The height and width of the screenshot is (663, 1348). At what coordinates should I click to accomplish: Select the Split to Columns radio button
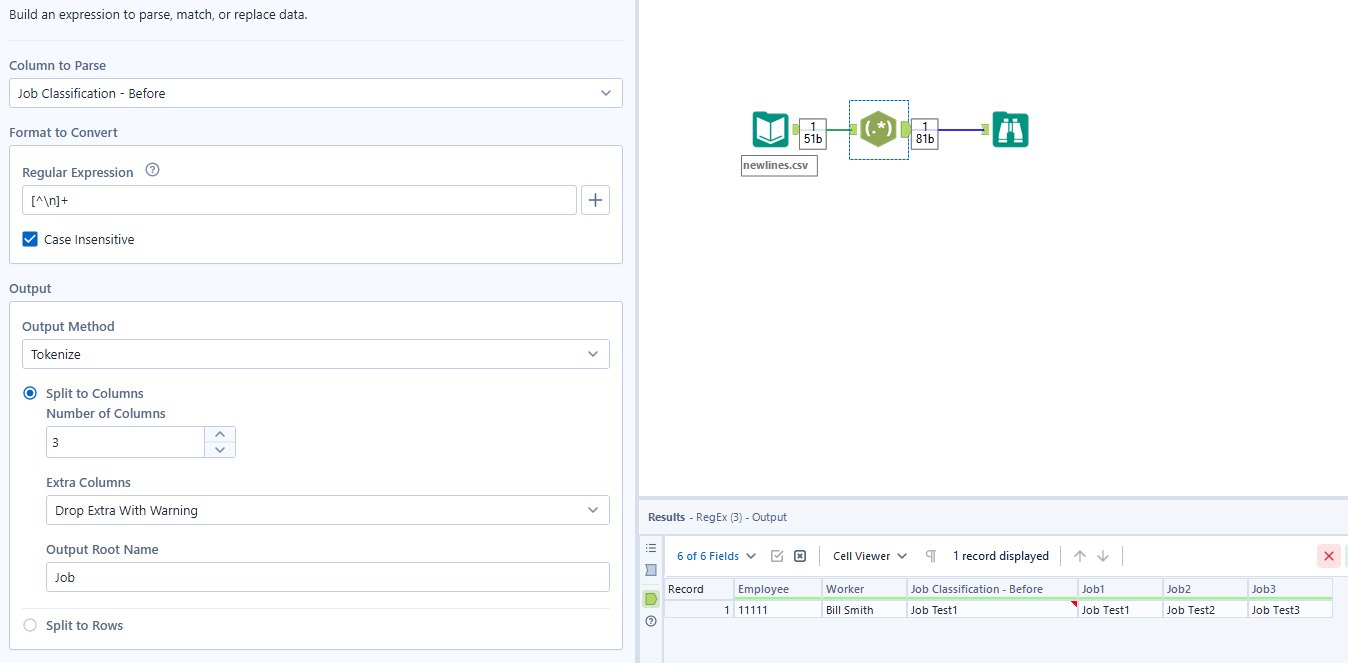coord(29,393)
